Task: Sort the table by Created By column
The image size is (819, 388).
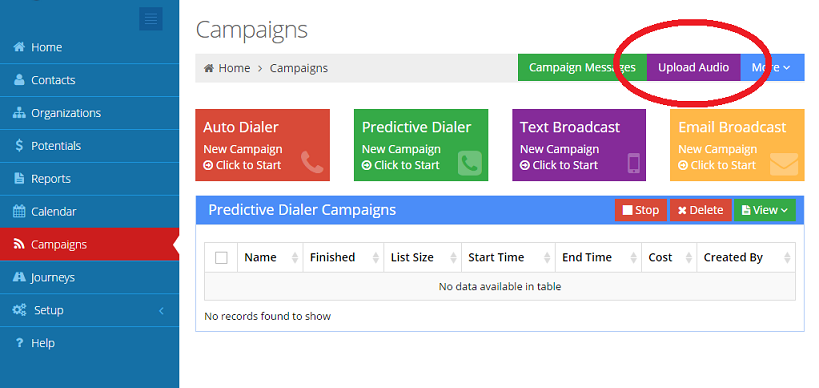Action: pyautogui.click(x=746, y=257)
